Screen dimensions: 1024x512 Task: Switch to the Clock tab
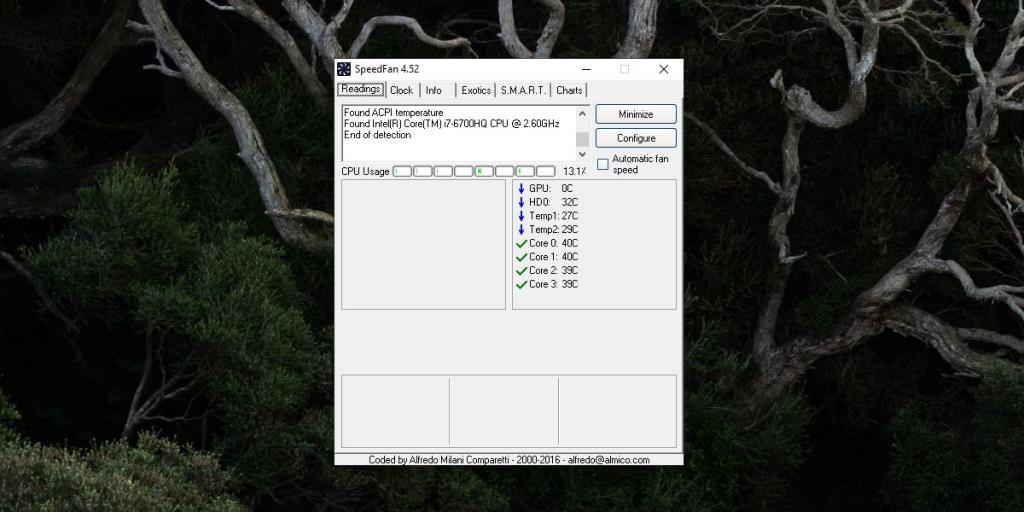coord(401,90)
